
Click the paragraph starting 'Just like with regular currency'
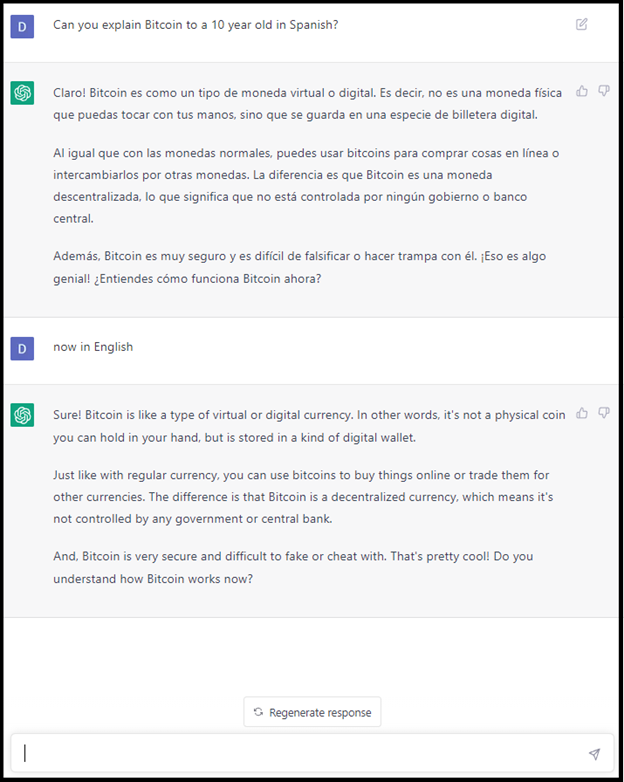pos(303,497)
